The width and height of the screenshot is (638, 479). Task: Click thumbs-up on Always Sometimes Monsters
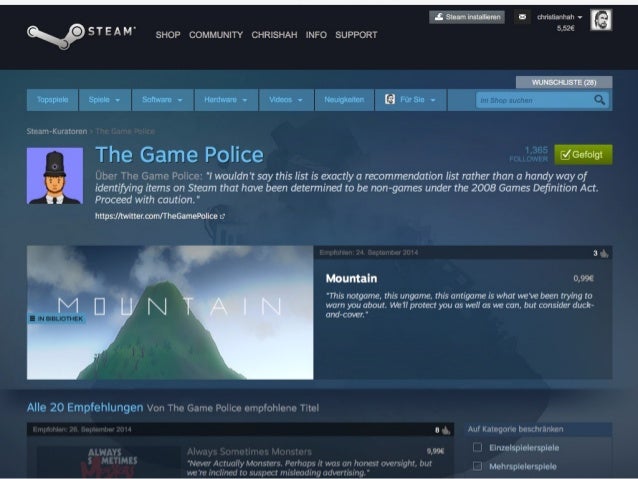pos(446,430)
